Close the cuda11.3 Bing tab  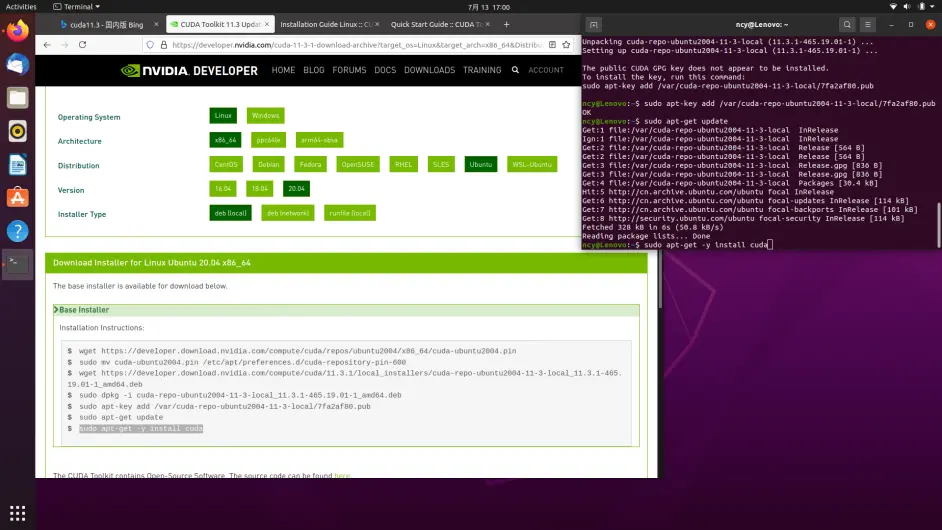[156, 24]
